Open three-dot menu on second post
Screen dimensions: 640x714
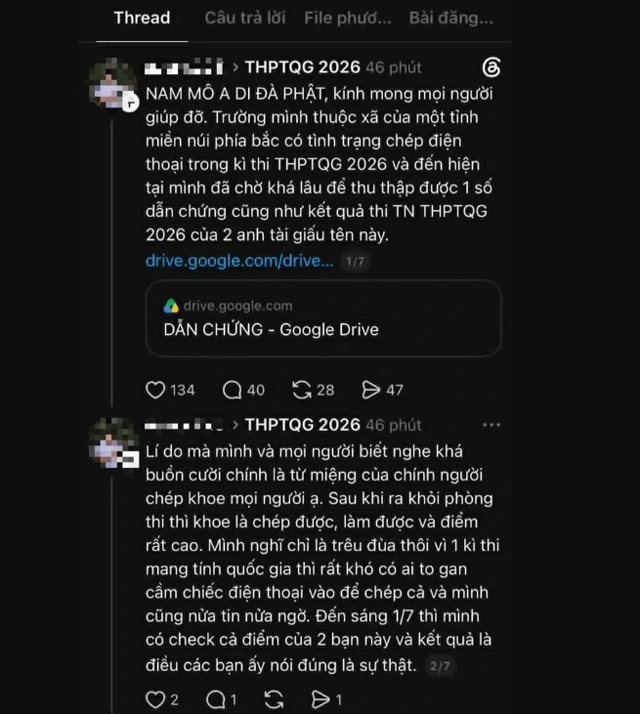click(492, 425)
